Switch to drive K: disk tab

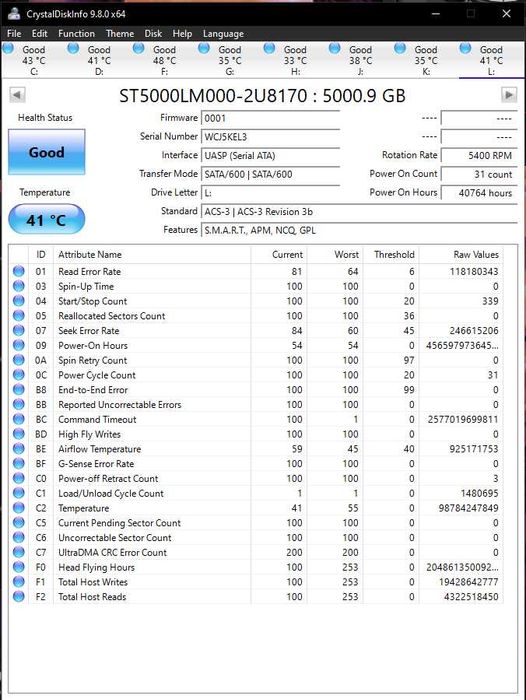[x=426, y=60]
